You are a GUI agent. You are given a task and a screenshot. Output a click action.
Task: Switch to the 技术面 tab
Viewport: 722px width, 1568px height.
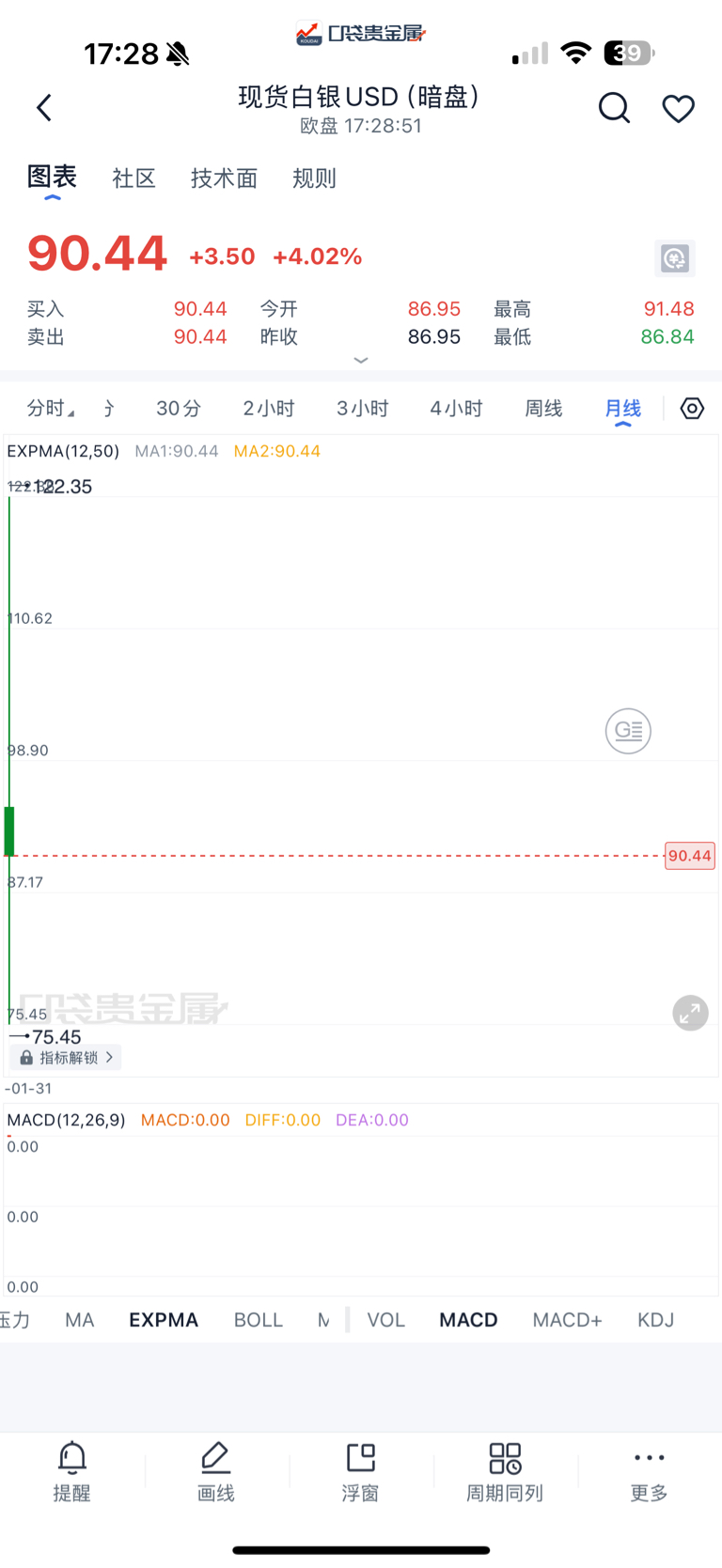[x=224, y=179]
